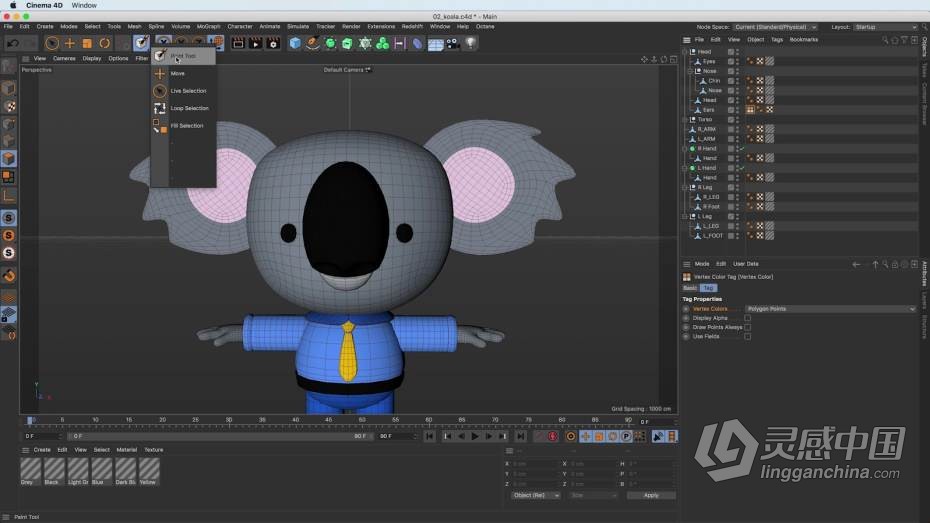
Task: Collapse the Head group in the Object Manager
Action: [685, 52]
